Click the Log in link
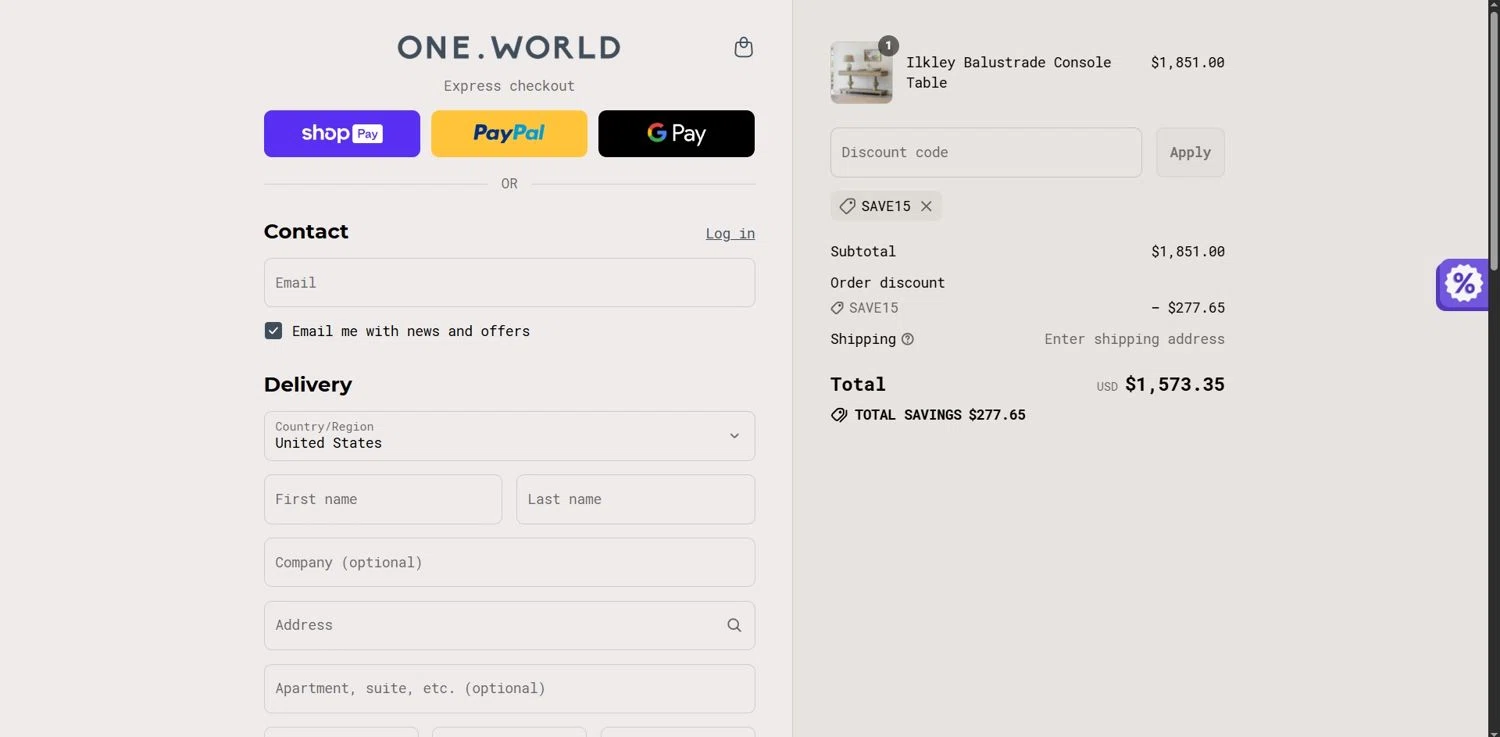Image resolution: width=1500 pixels, height=737 pixels. pyautogui.click(x=730, y=233)
